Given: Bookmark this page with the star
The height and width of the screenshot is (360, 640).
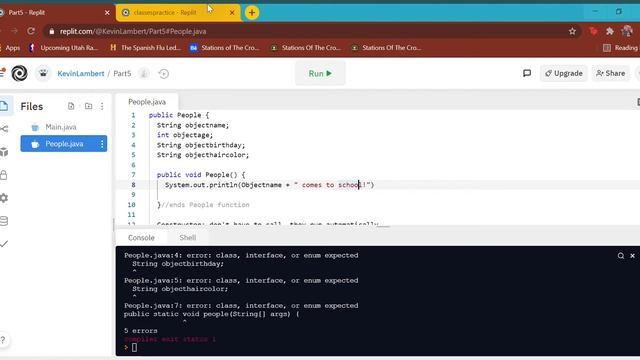Looking at the screenshot, I should 572,31.
